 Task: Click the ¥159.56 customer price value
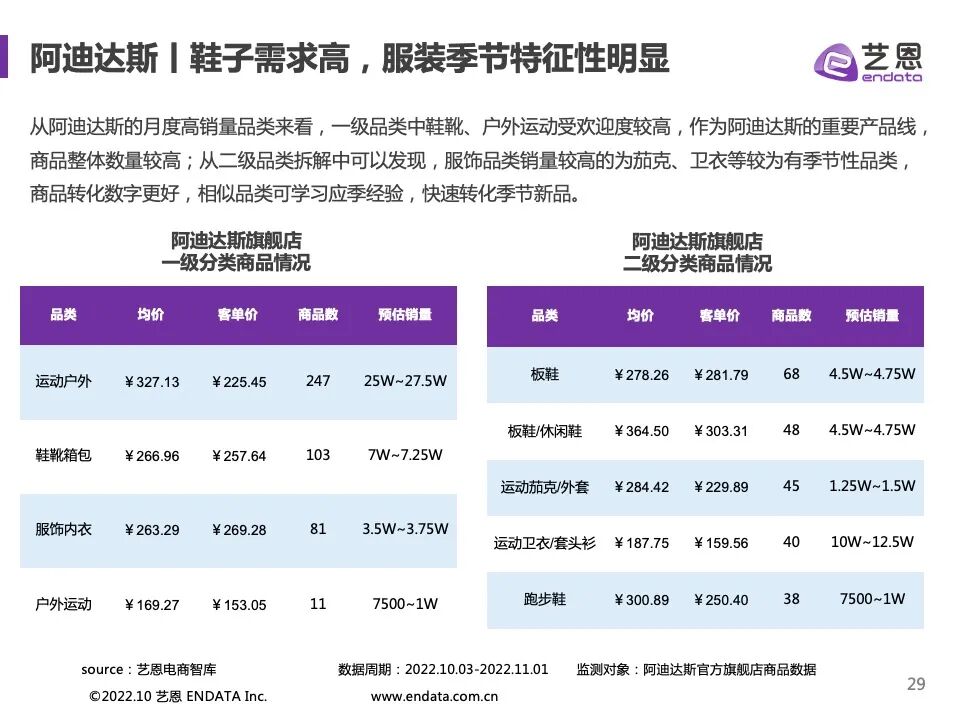[721, 544]
